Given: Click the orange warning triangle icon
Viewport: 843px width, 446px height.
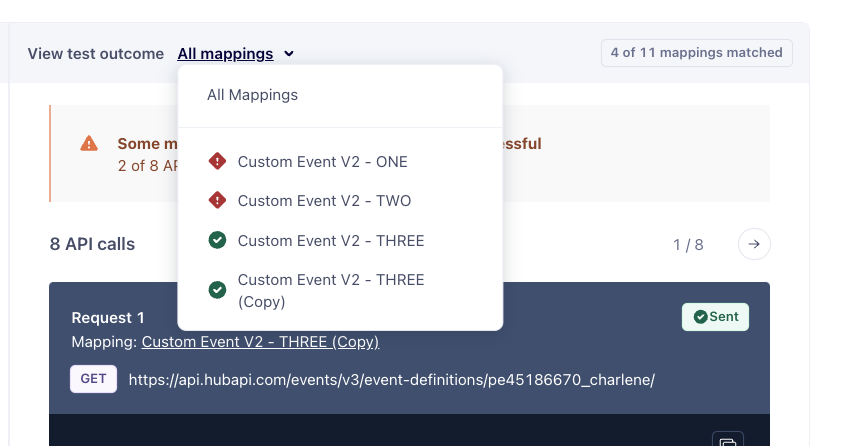Looking at the screenshot, I should (89, 143).
